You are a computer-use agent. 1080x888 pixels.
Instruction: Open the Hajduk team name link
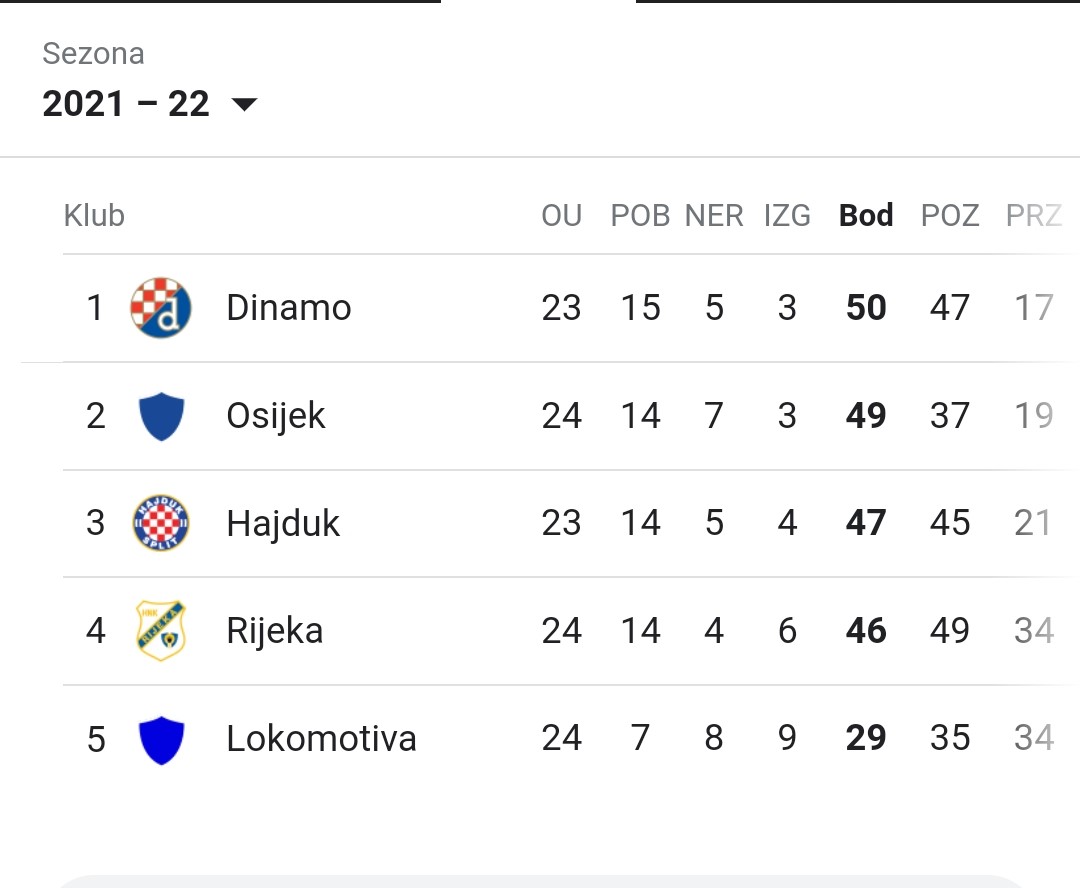[283, 523]
